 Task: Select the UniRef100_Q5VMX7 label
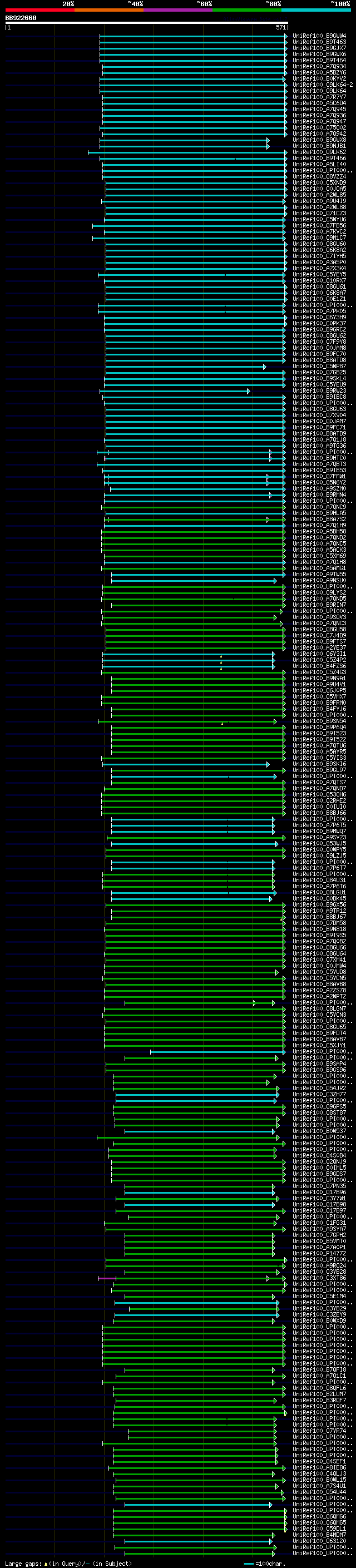(319, 696)
